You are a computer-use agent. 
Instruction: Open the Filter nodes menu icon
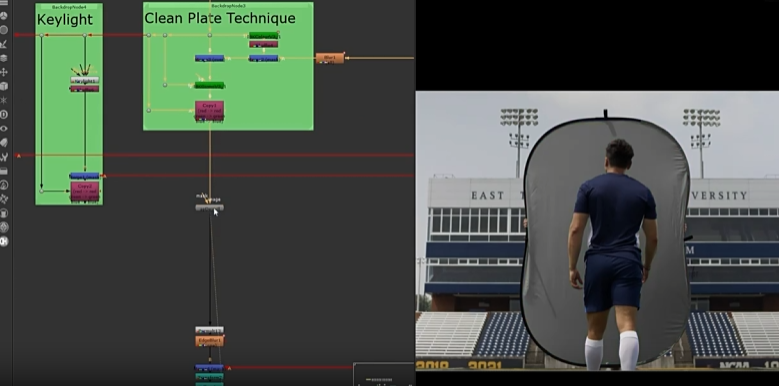[x=3, y=30]
